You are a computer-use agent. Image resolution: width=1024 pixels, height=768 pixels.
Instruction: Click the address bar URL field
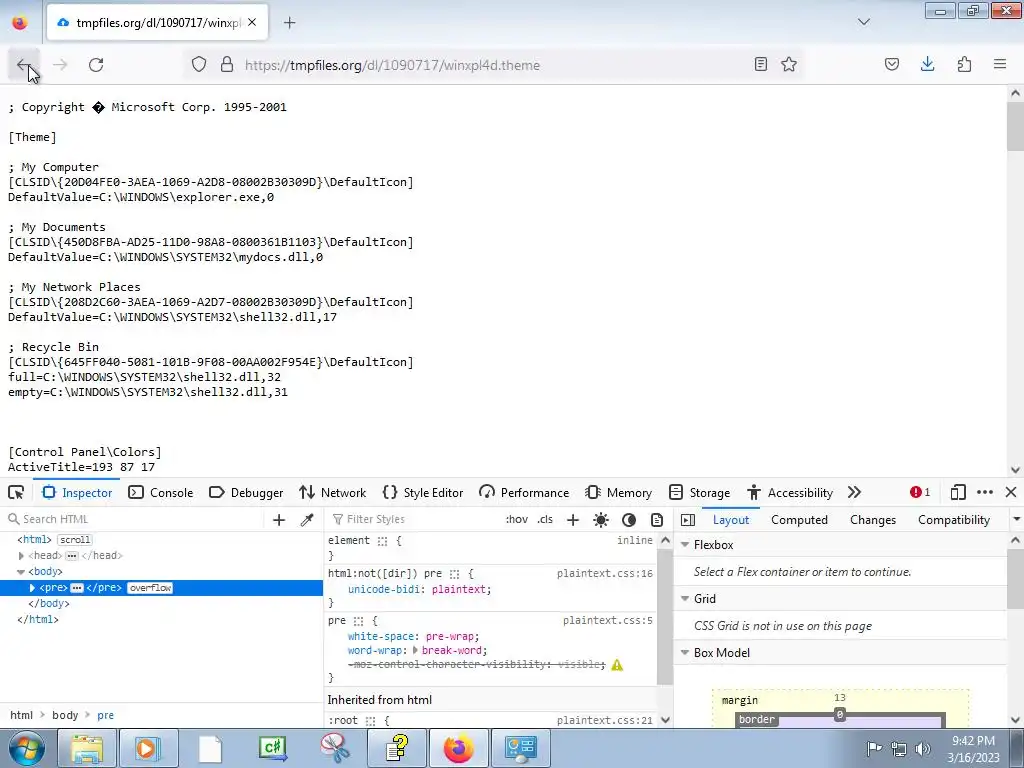click(x=496, y=65)
